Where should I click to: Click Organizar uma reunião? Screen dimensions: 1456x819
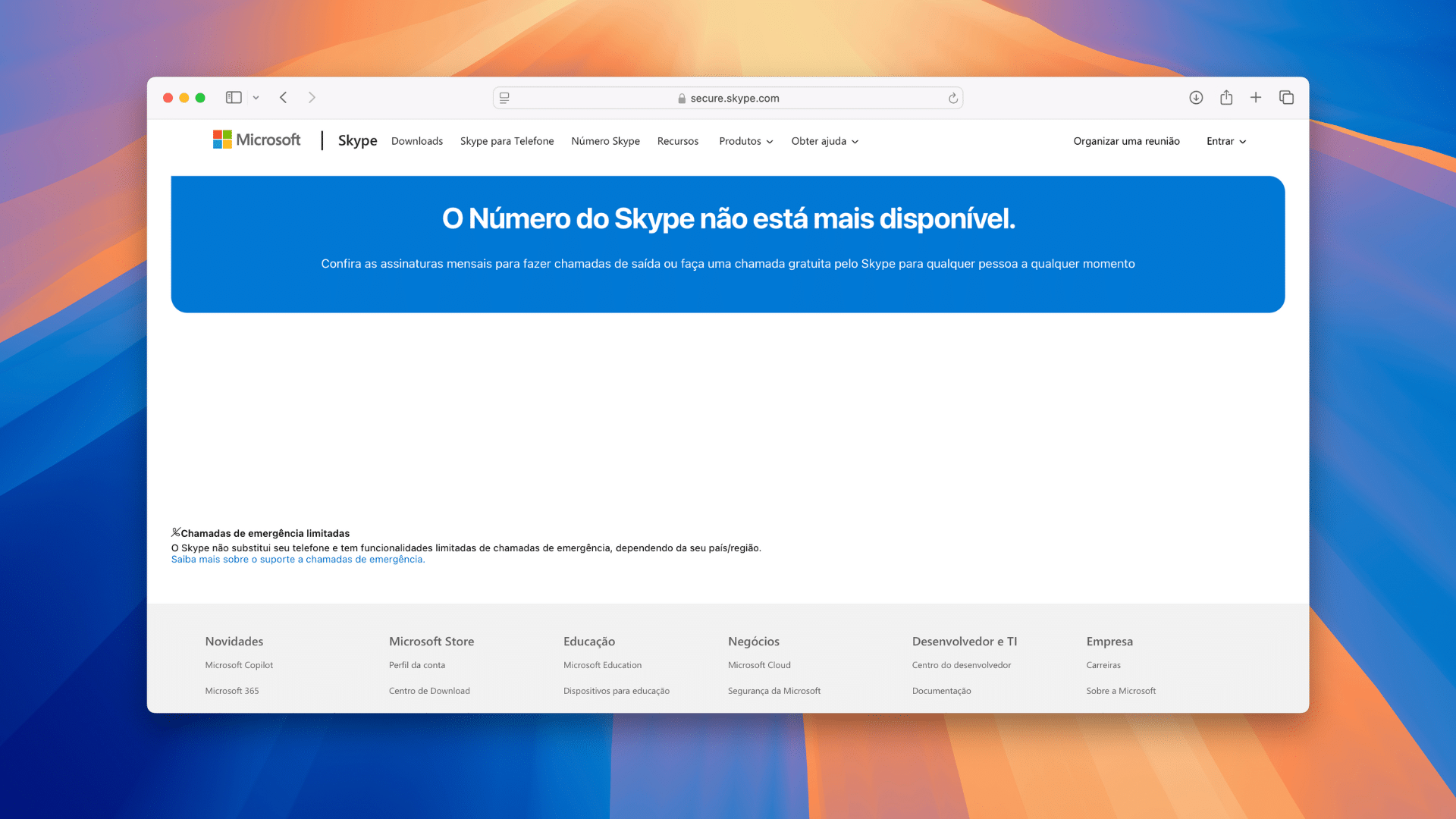[x=1127, y=141]
